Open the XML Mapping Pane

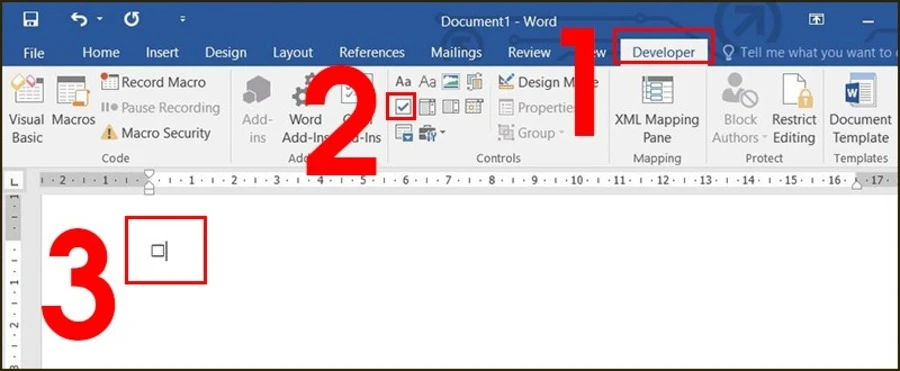click(x=657, y=109)
